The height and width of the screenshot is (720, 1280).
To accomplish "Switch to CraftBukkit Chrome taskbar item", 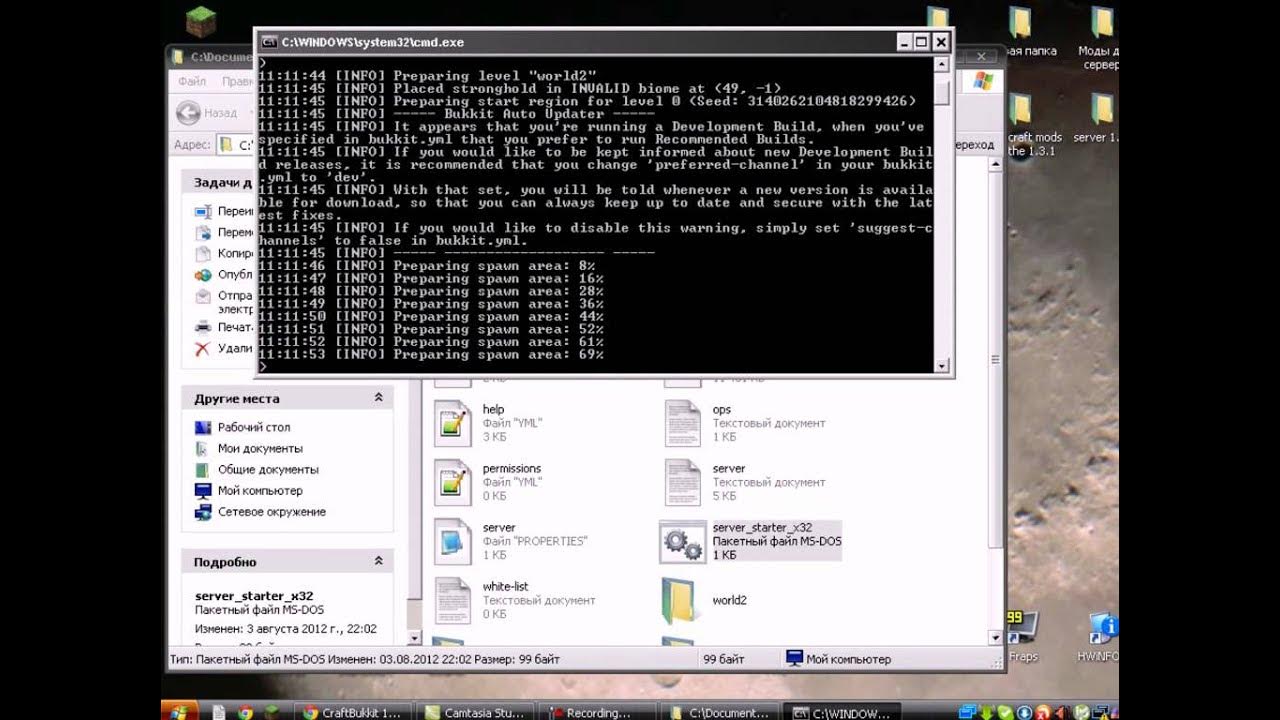I will tap(352, 713).
